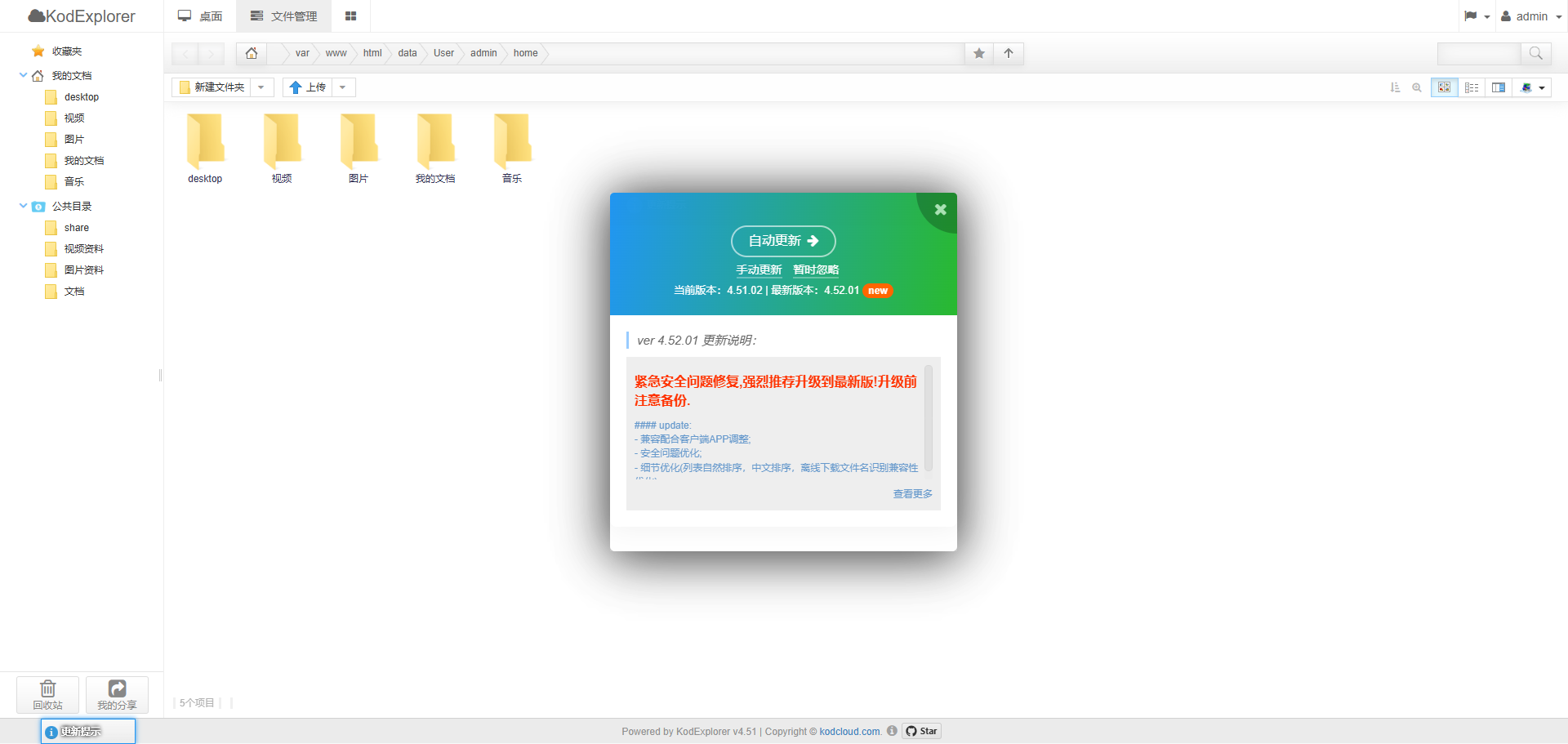Click the html breadcrumb segment
The image size is (1568, 744).
[372, 53]
